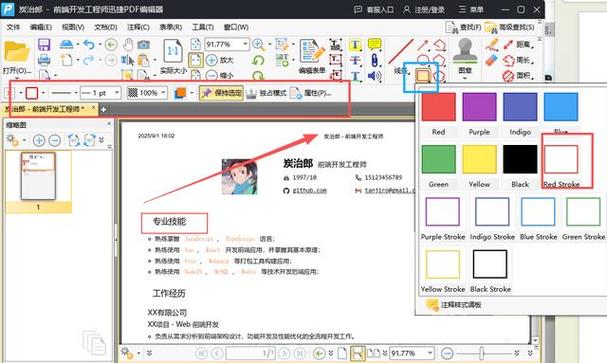Select the strikethrough text tool
This screenshot has width=607, height=363.
355,61
